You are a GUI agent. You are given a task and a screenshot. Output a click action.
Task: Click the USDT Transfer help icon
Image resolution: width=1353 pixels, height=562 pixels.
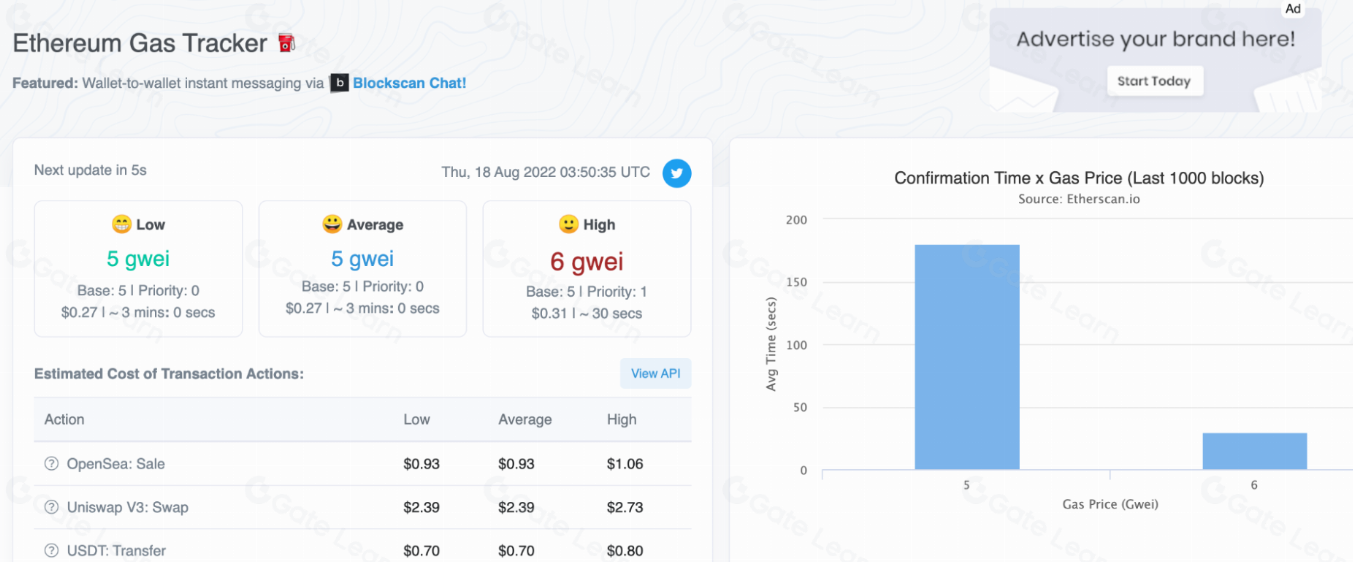click(x=51, y=550)
